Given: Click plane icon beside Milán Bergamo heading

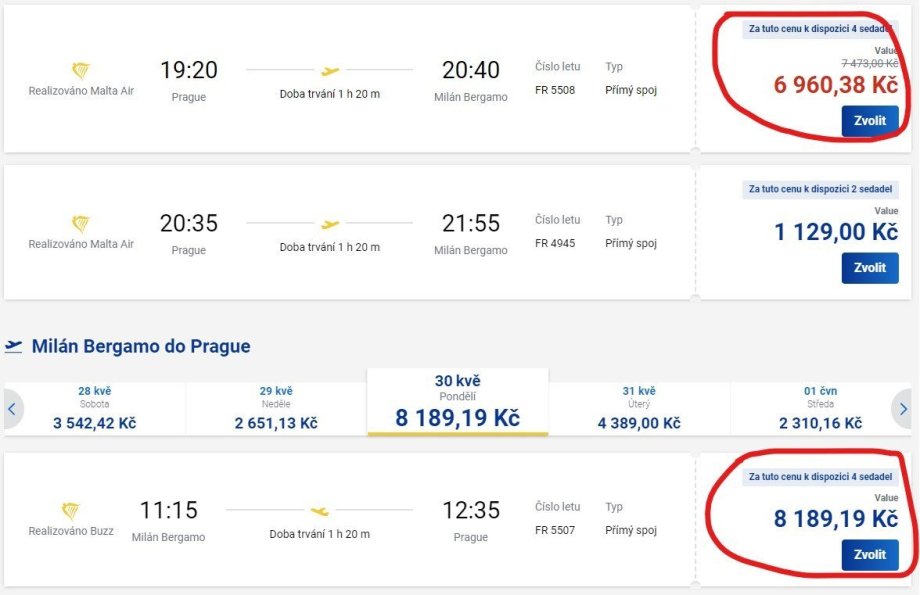Looking at the screenshot, I should click(x=14, y=346).
